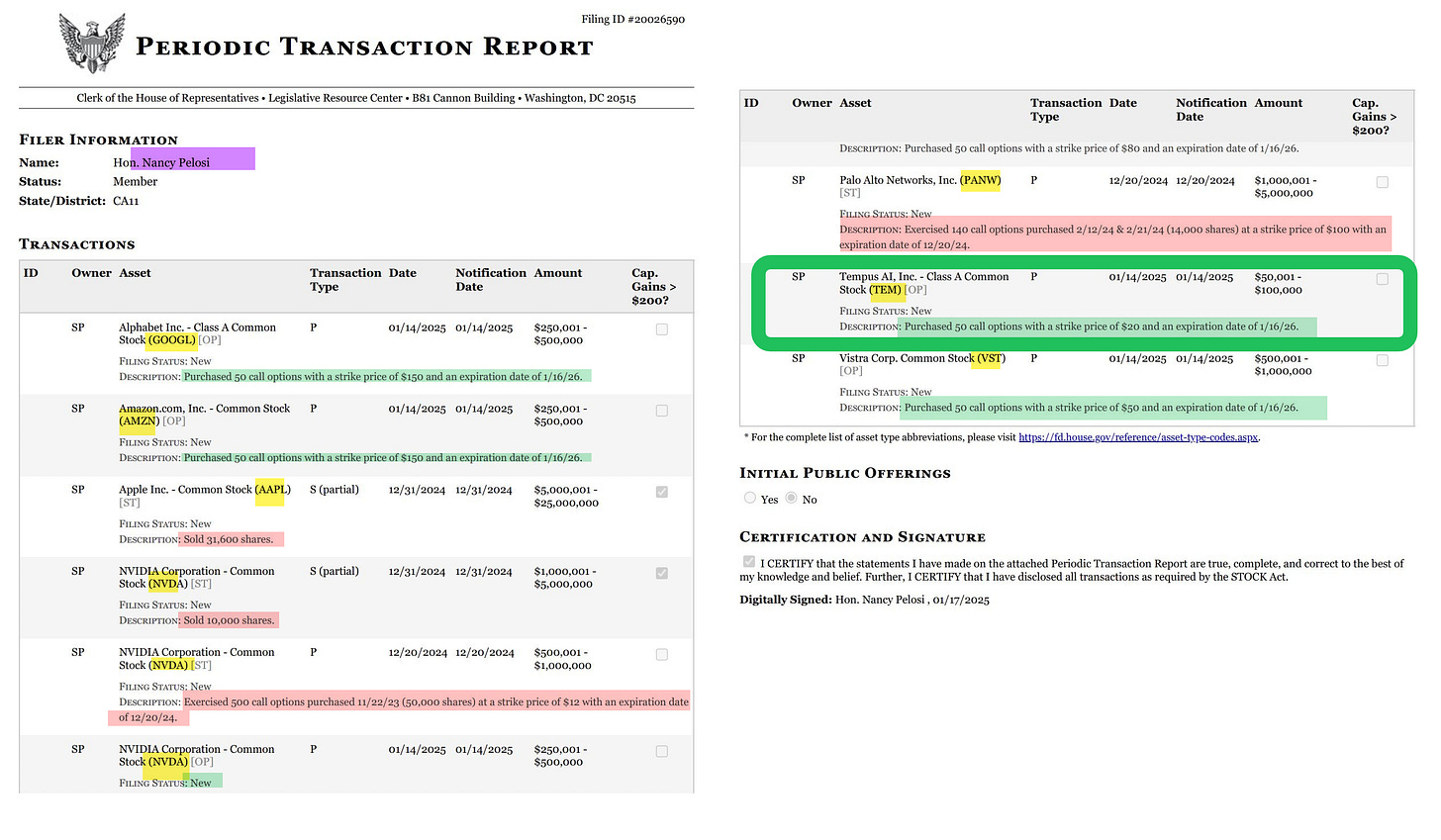Click 'S (partial)' in the Apple row

(x=335, y=490)
